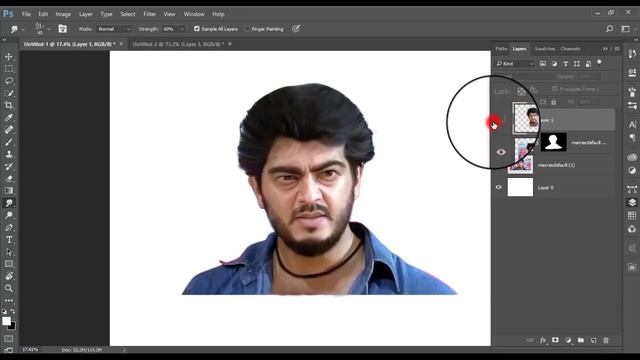Select the Smudge tool in toolbar

(9, 203)
